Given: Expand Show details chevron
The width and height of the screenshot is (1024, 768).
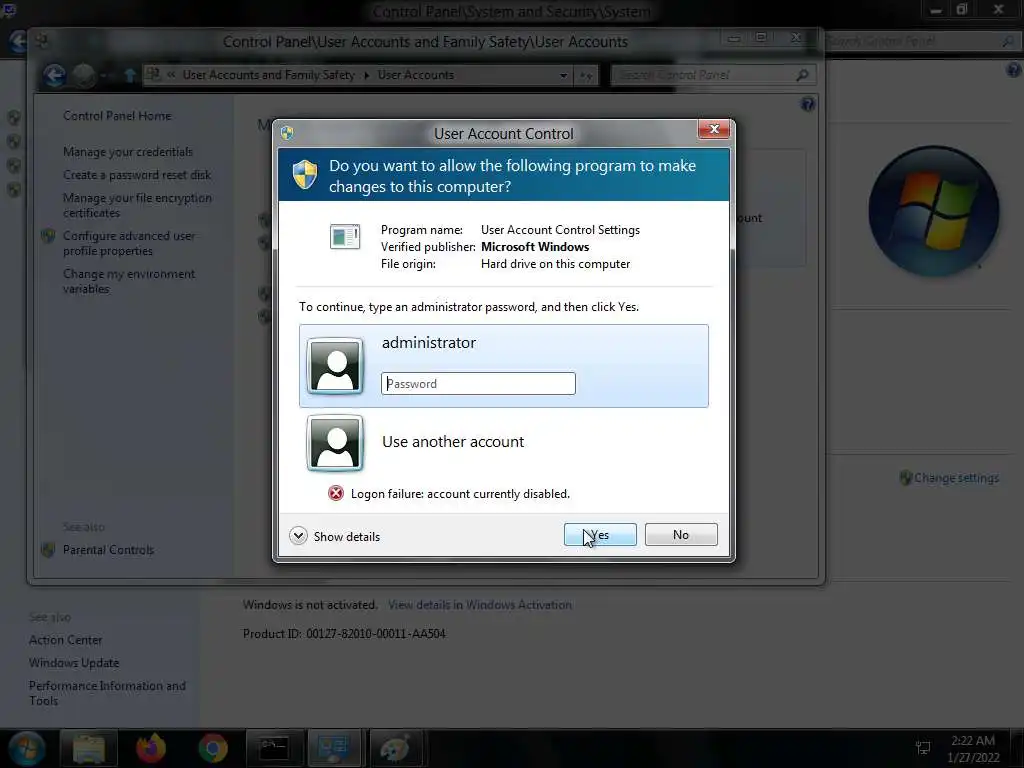Looking at the screenshot, I should pyautogui.click(x=298, y=536).
